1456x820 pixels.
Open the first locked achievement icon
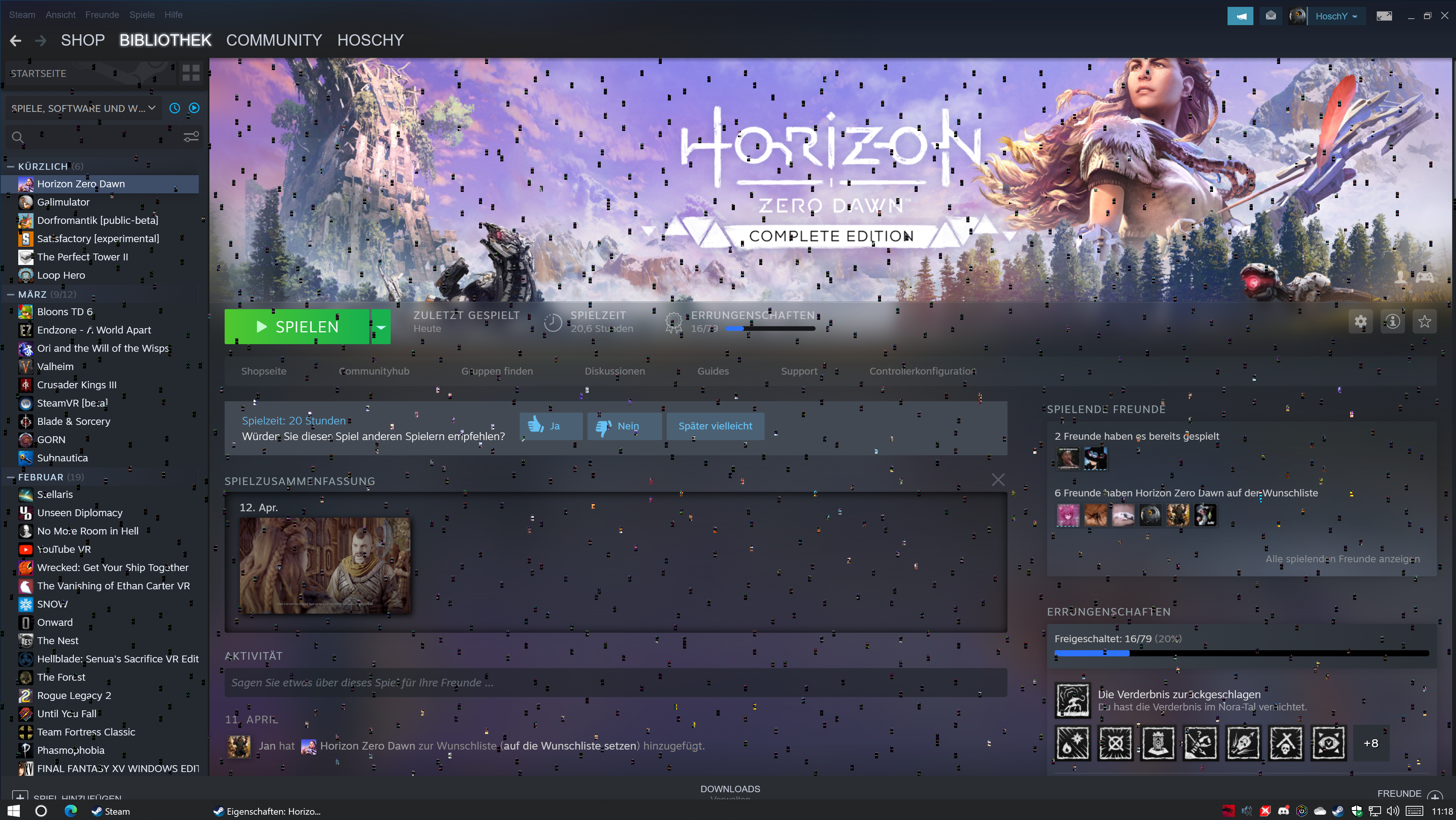pyautogui.click(x=1073, y=743)
